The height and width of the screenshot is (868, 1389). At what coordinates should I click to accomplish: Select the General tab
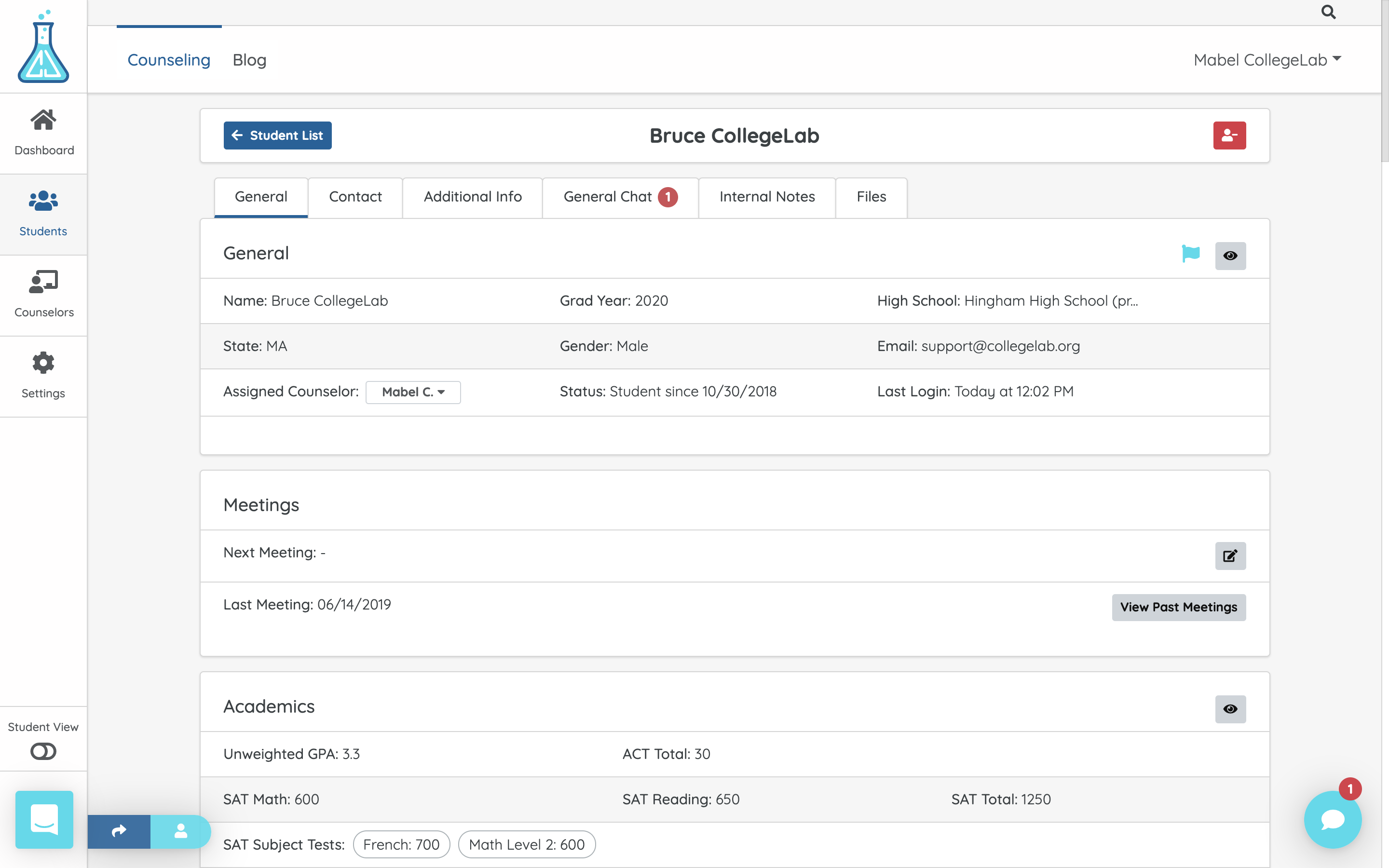click(261, 197)
